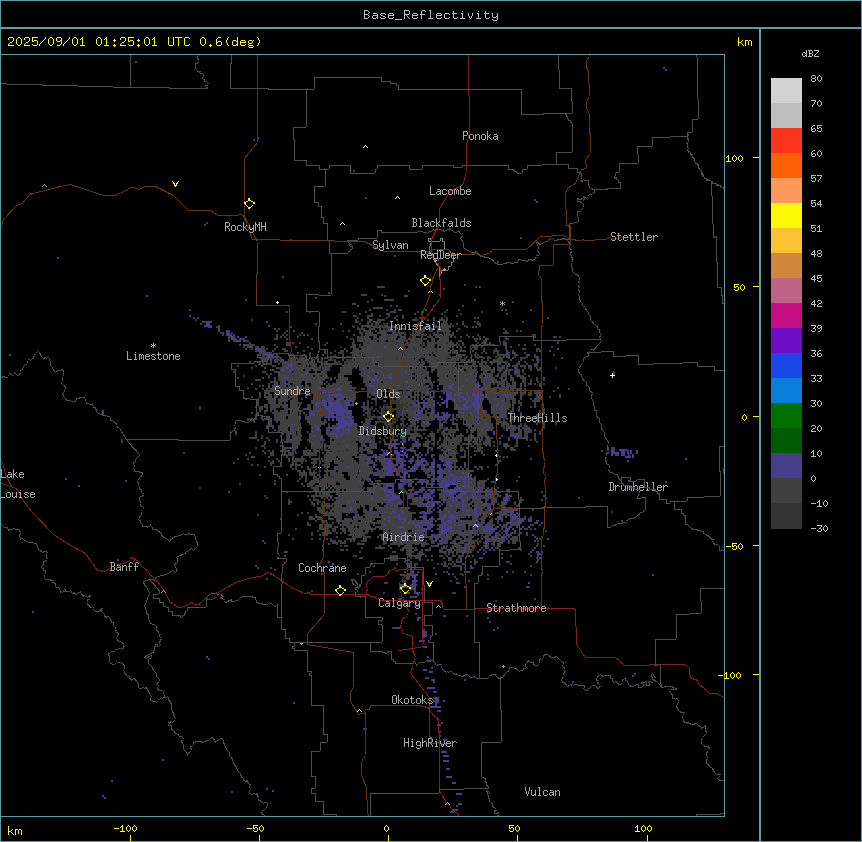Select the Limestone label
Screen dimensions: 862x842
click(153, 356)
